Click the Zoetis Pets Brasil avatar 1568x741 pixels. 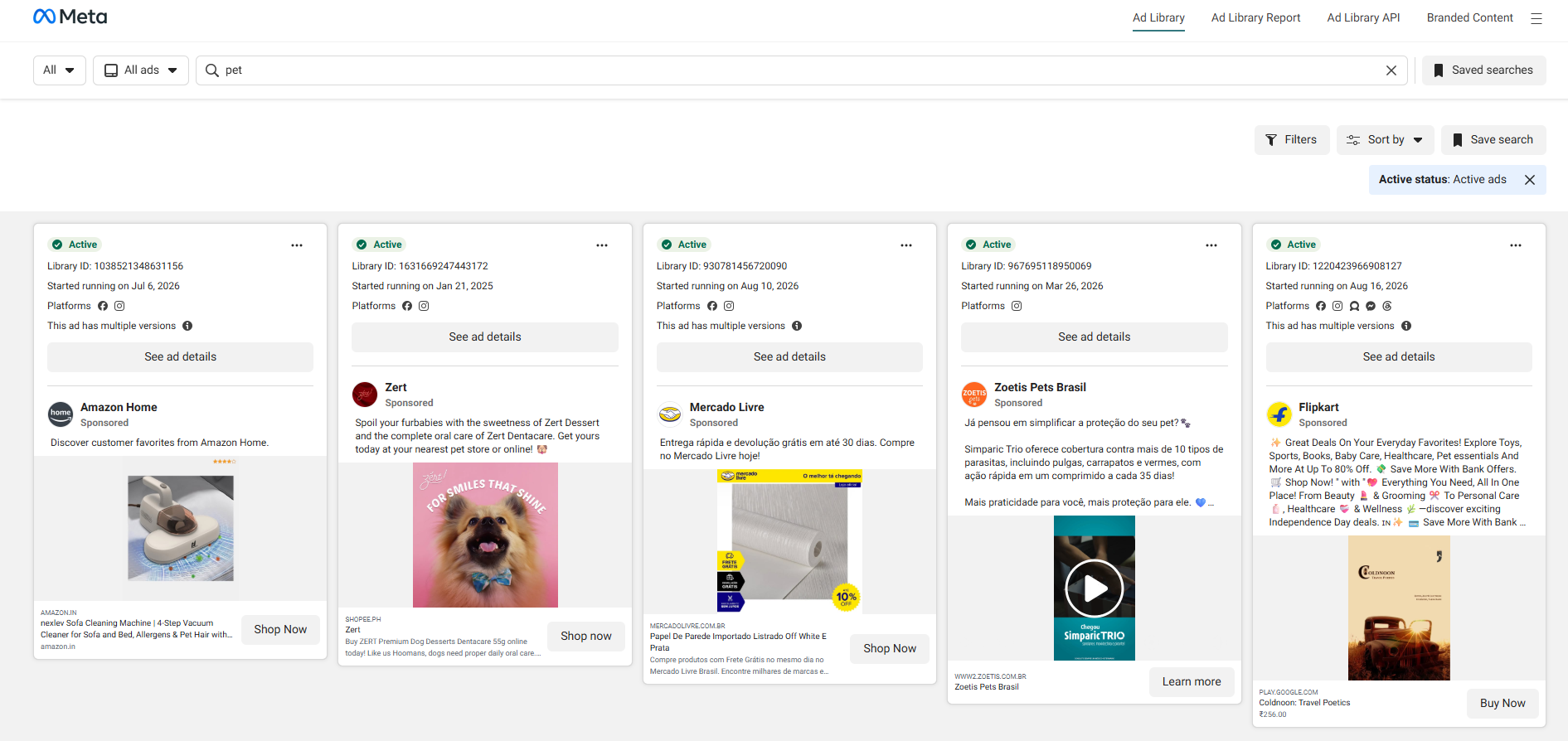click(x=974, y=395)
